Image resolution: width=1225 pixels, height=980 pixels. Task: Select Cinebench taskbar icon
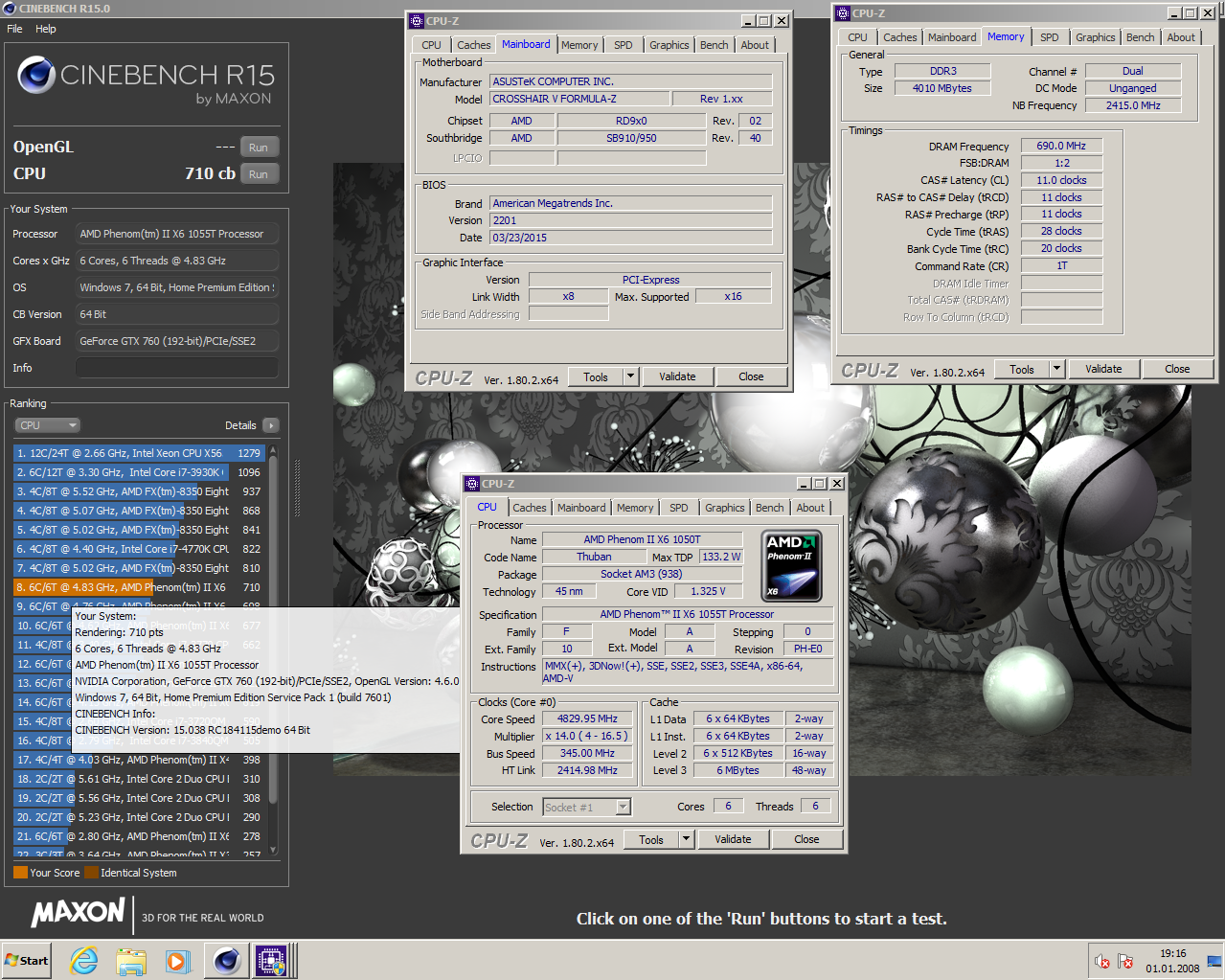point(227,960)
